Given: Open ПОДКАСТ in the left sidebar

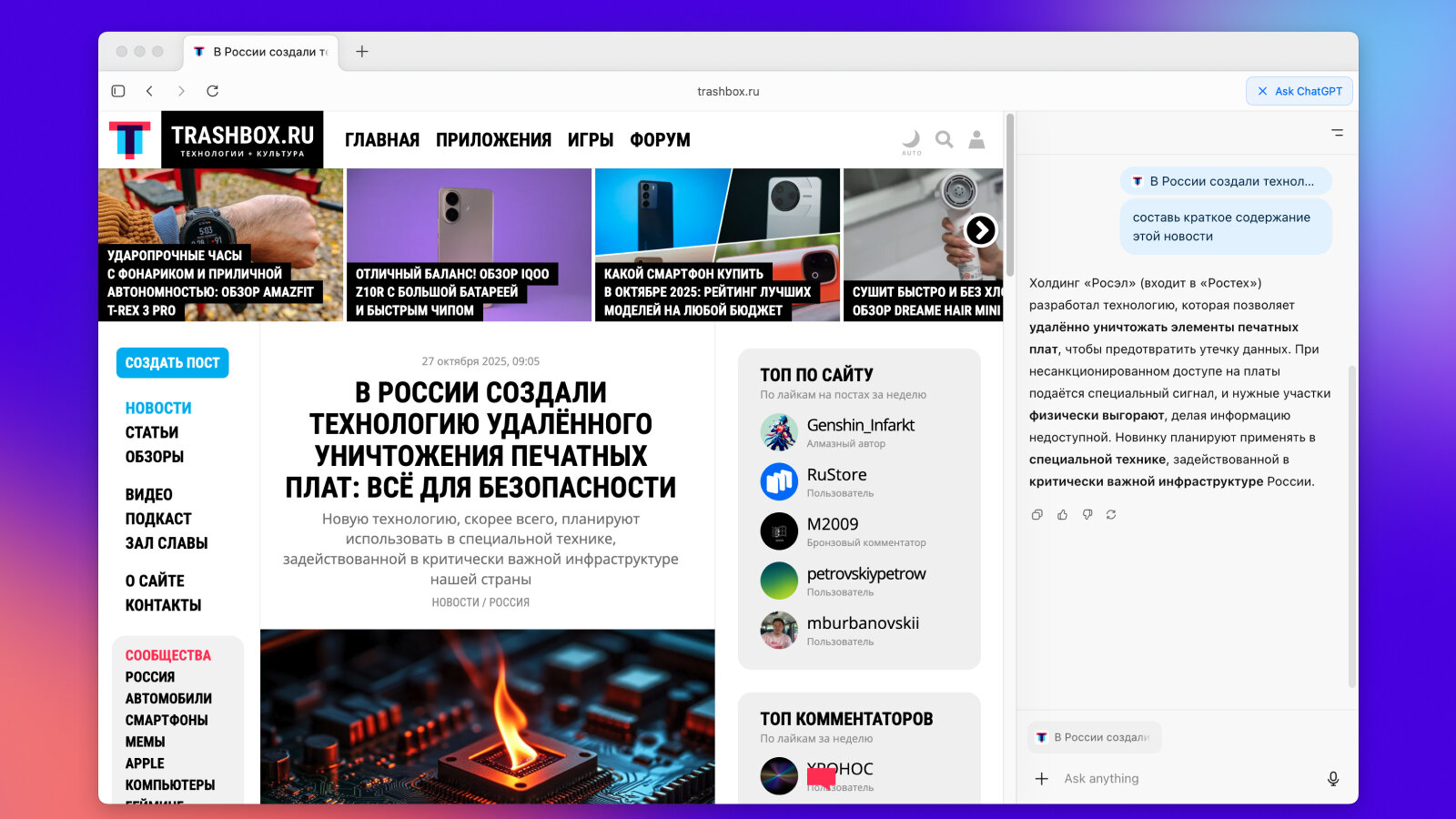Looking at the screenshot, I should [158, 519].
